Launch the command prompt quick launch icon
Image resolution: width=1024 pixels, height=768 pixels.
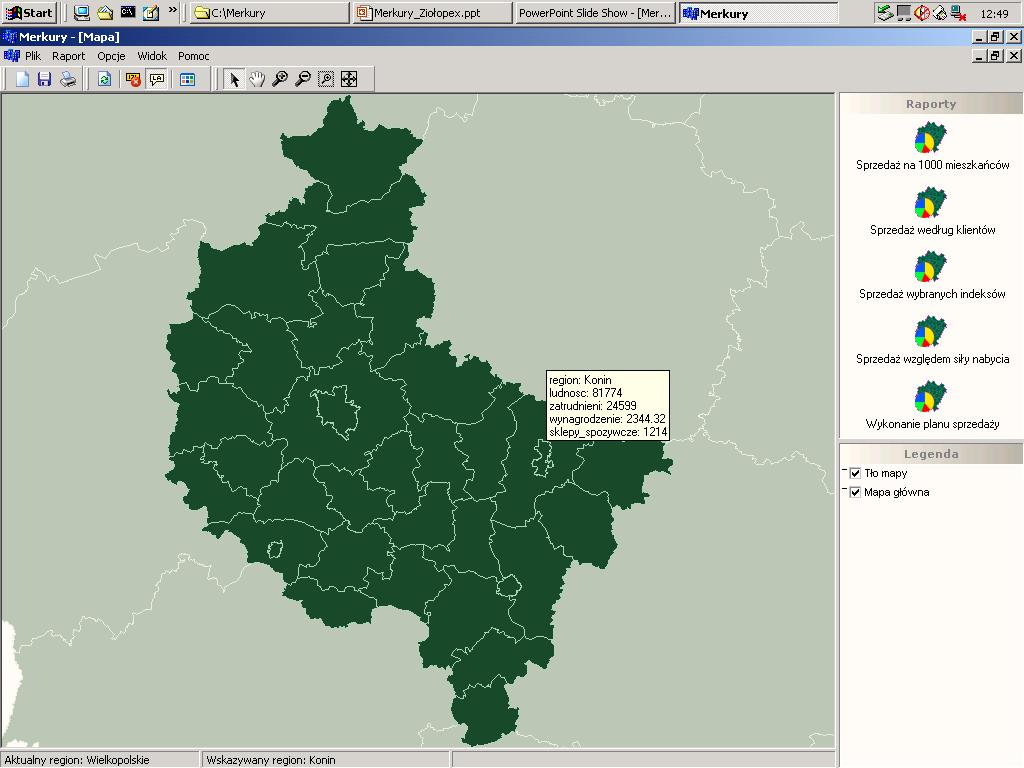point(128,12)
